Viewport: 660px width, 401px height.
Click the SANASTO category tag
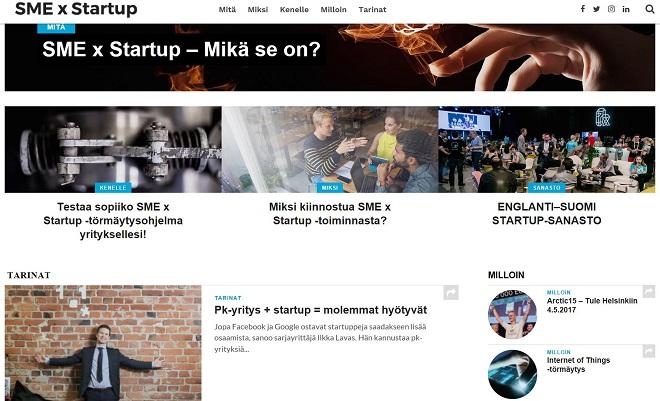(x=547, y=188)
